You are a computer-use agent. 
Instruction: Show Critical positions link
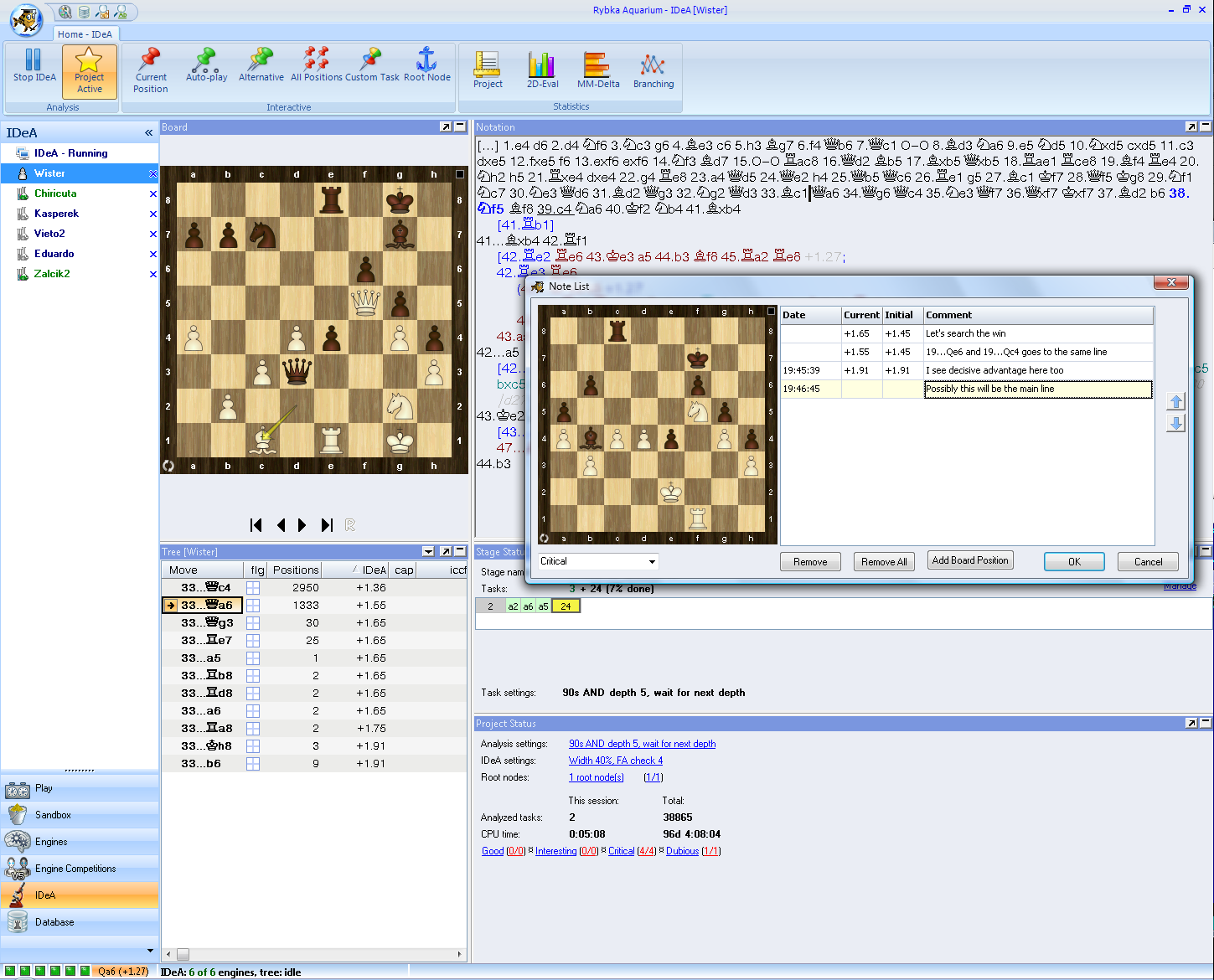click(x=621, y=851)
